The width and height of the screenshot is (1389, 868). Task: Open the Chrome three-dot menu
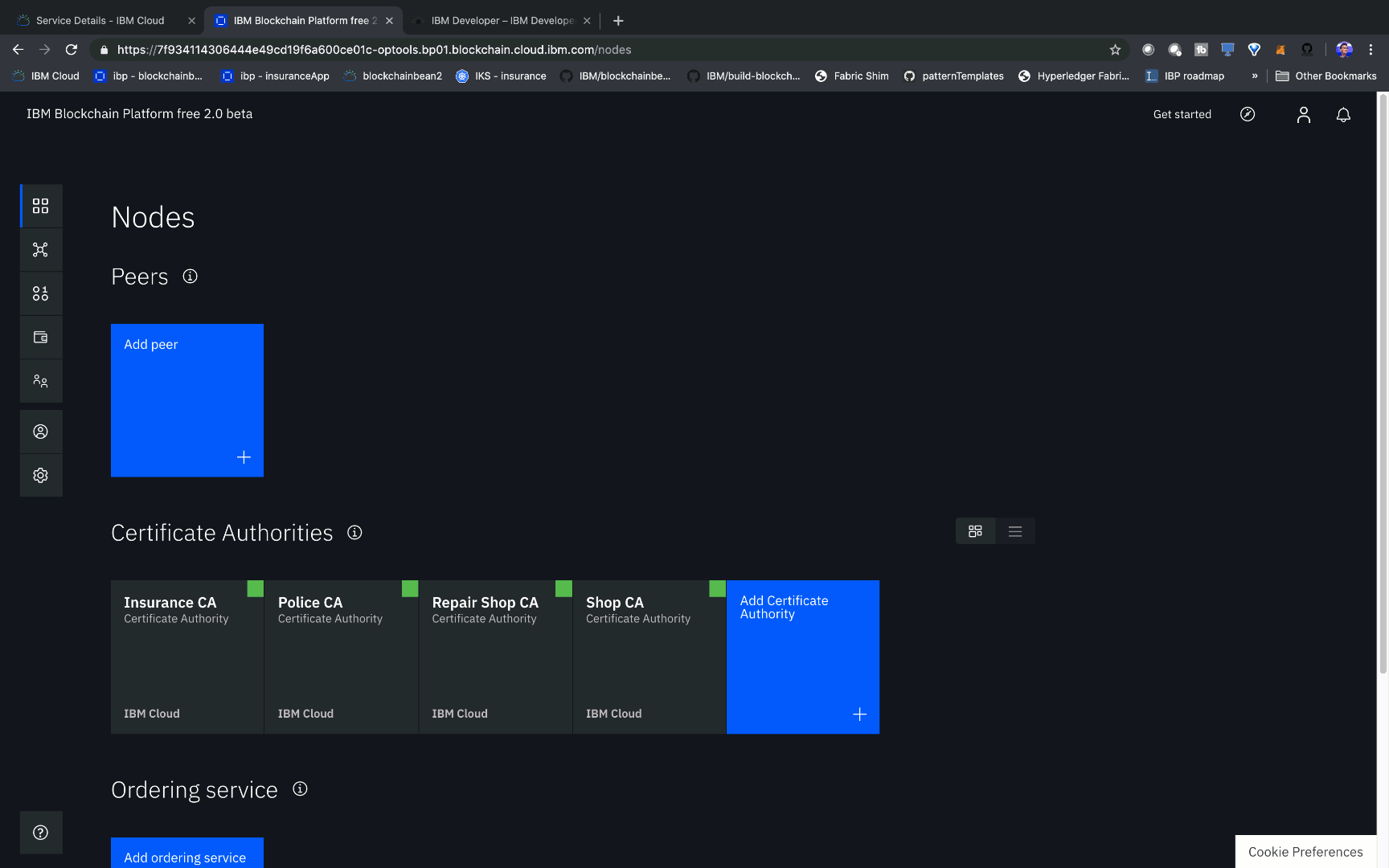(x=1371, y=50)
